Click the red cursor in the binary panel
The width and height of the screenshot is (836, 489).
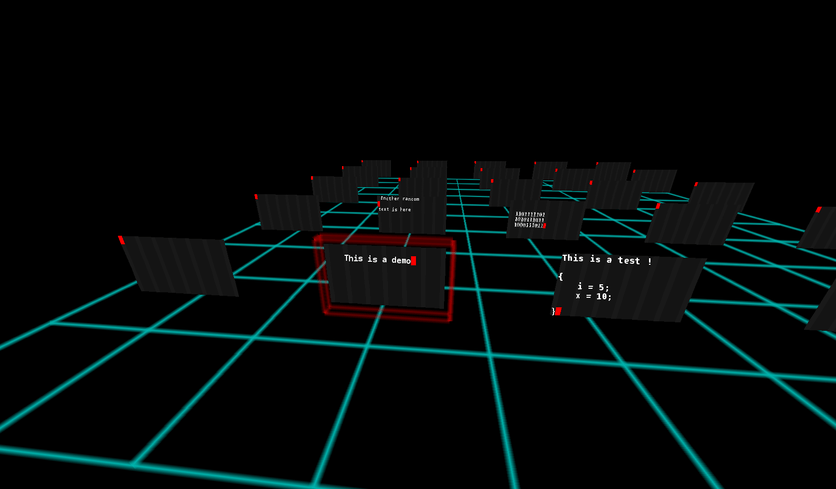tap(543, 226)
